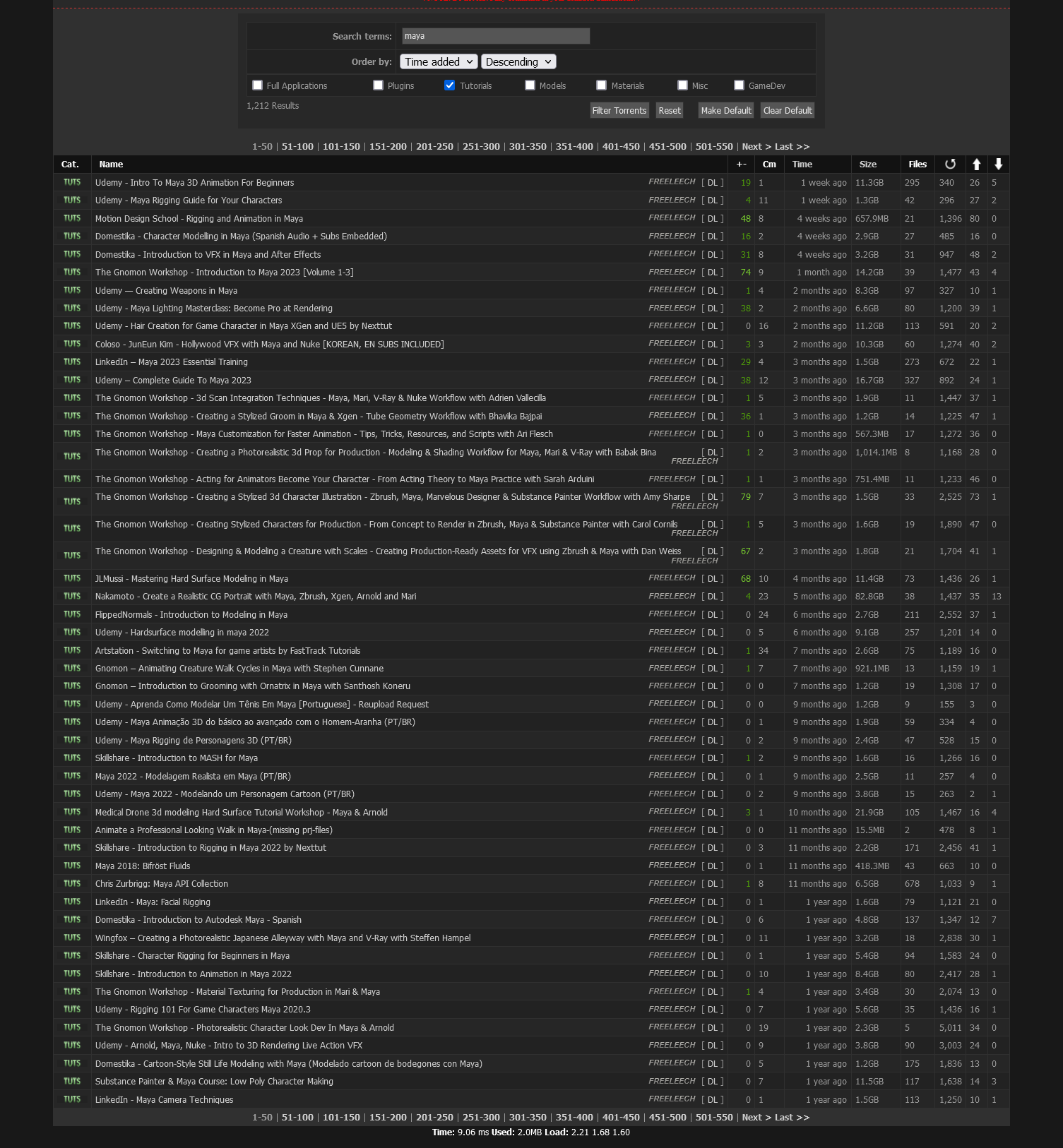Viewport: 1063px width, 1148px height.
Task: Click TUTS icon for Coloso JunEun Kim row
Action: click(72, 344)
